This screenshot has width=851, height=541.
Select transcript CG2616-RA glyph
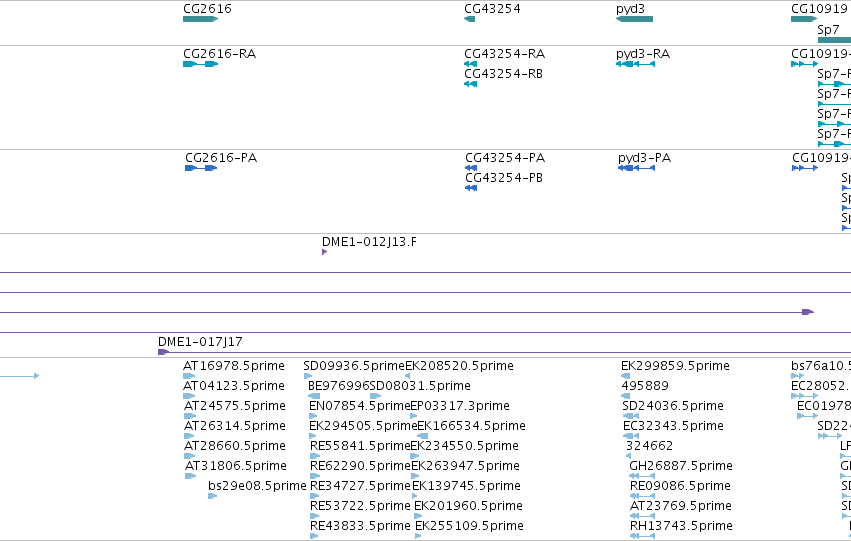pos(200,64)
